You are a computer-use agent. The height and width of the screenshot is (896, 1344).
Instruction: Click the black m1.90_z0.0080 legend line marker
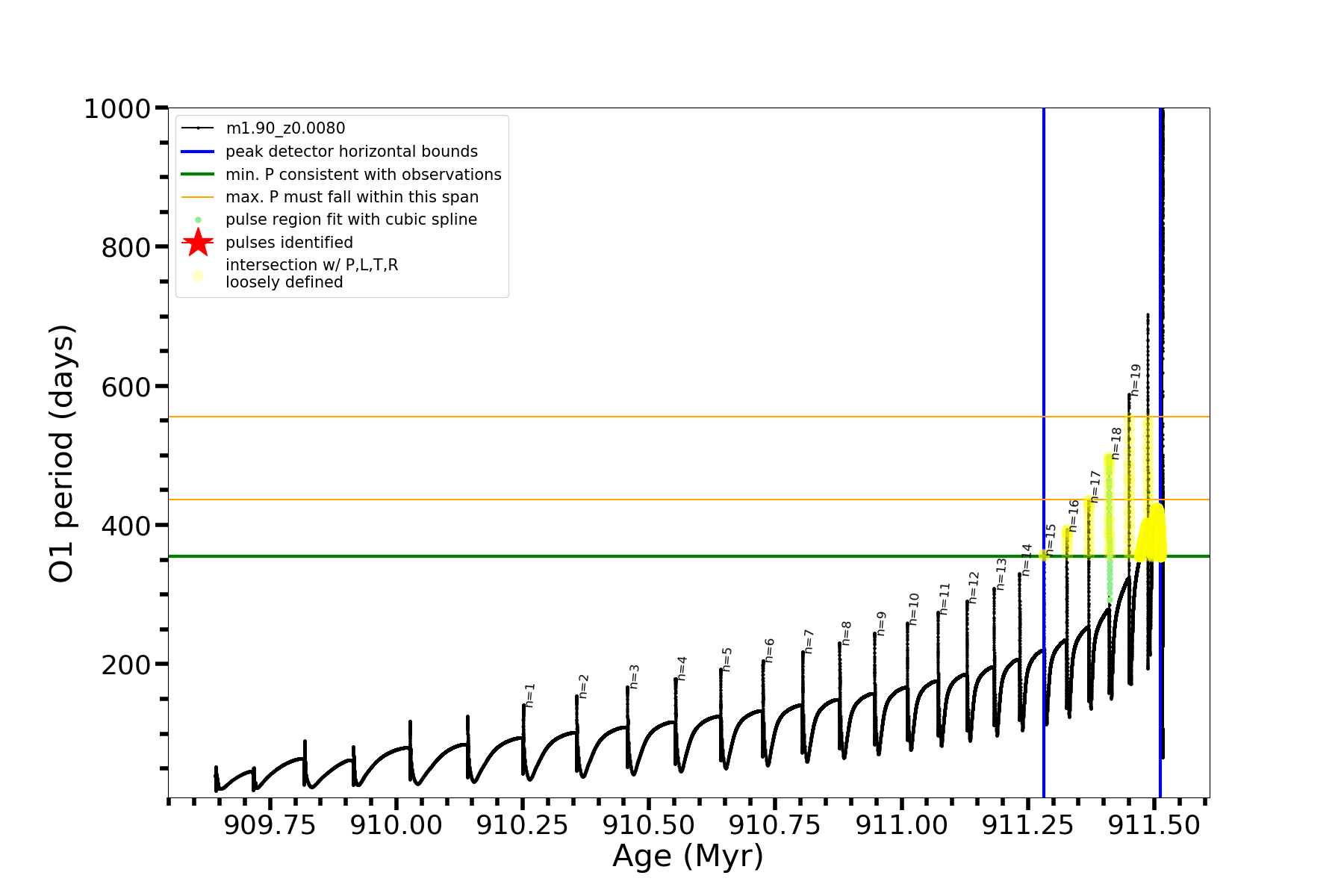pyautogui.click(x=198, y=128)
